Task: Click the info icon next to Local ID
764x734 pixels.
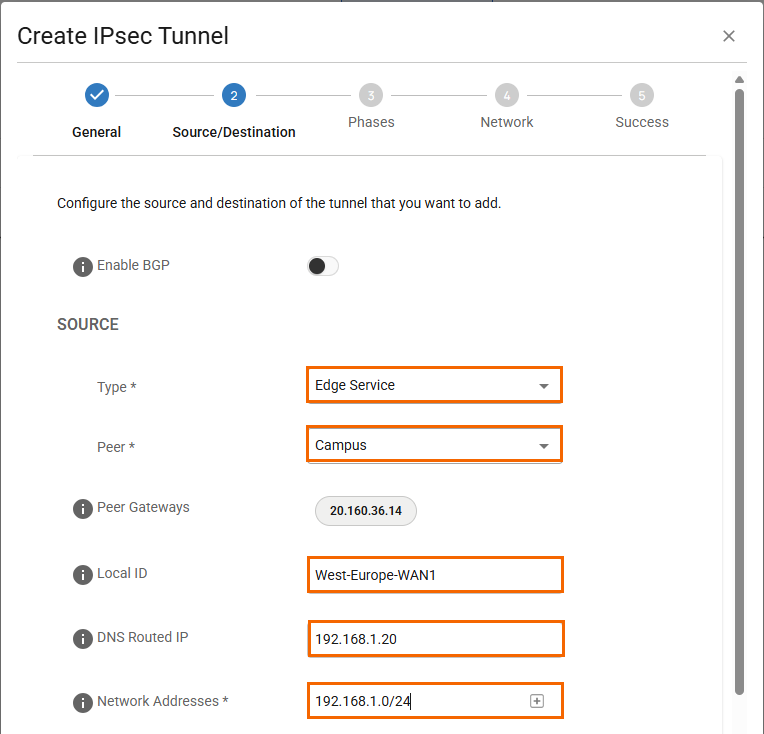Action: point(83,575)
